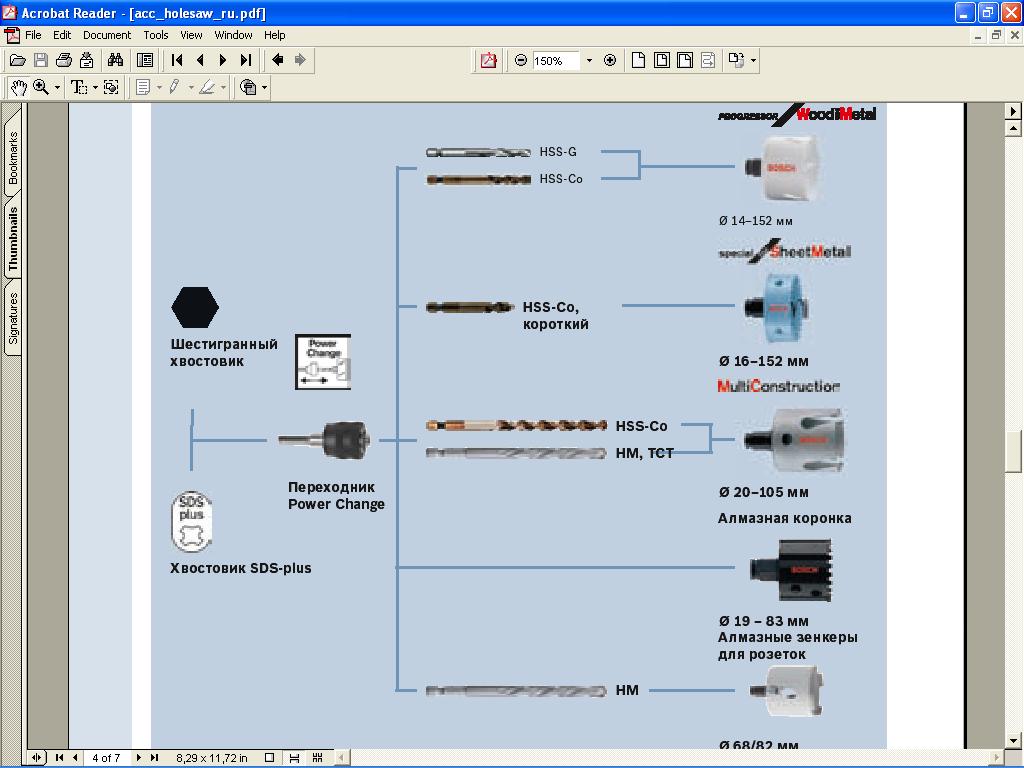Switch to the Thumbnails side tab

(x=13, y=238)
